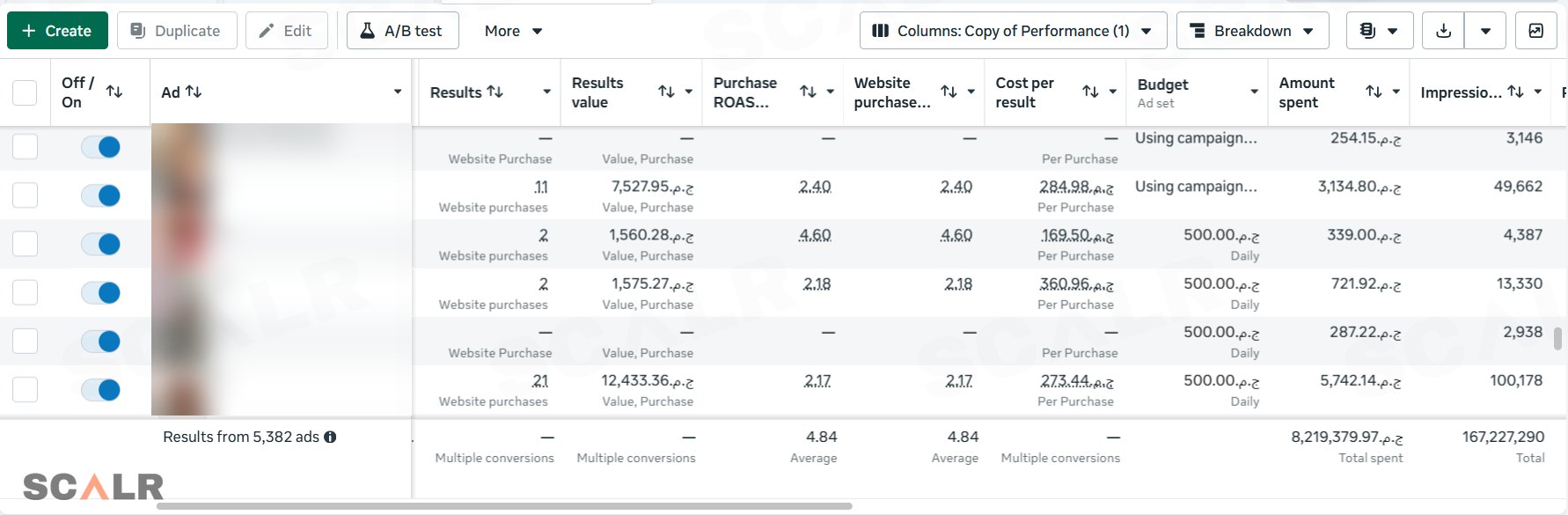Click the horizontal scrollbar at the bottom
This screenshot has height=515, width=1568.
coord(504,506)
